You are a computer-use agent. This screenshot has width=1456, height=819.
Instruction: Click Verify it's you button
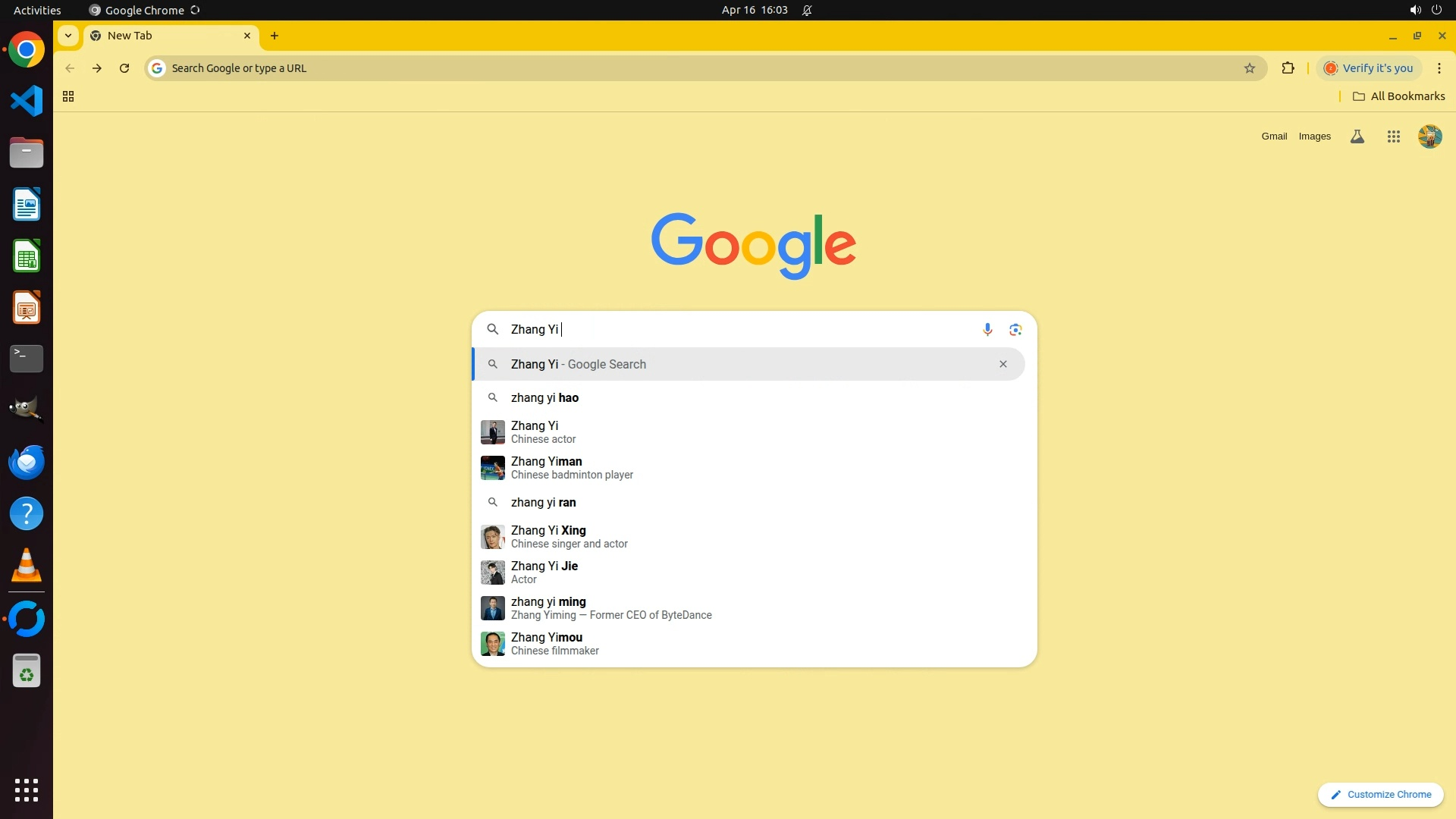pyautogui.click(x=1369, y=68)
